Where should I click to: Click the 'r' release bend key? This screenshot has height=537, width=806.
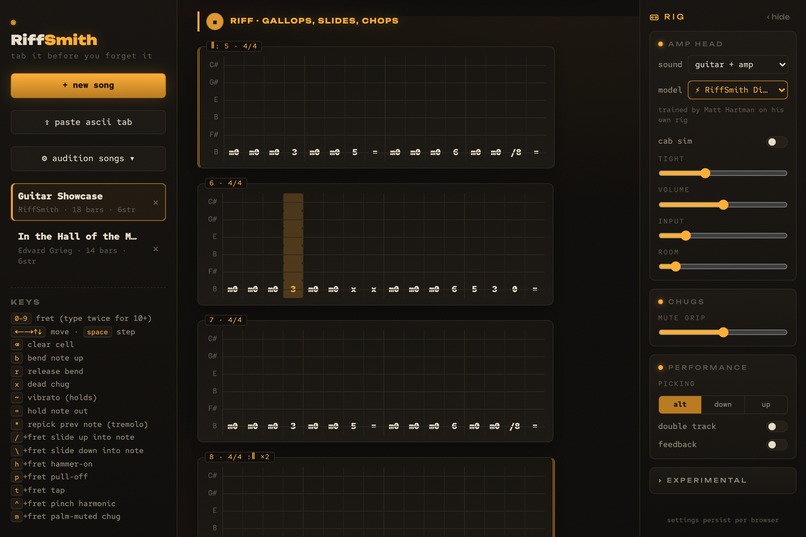click(17, 371)
